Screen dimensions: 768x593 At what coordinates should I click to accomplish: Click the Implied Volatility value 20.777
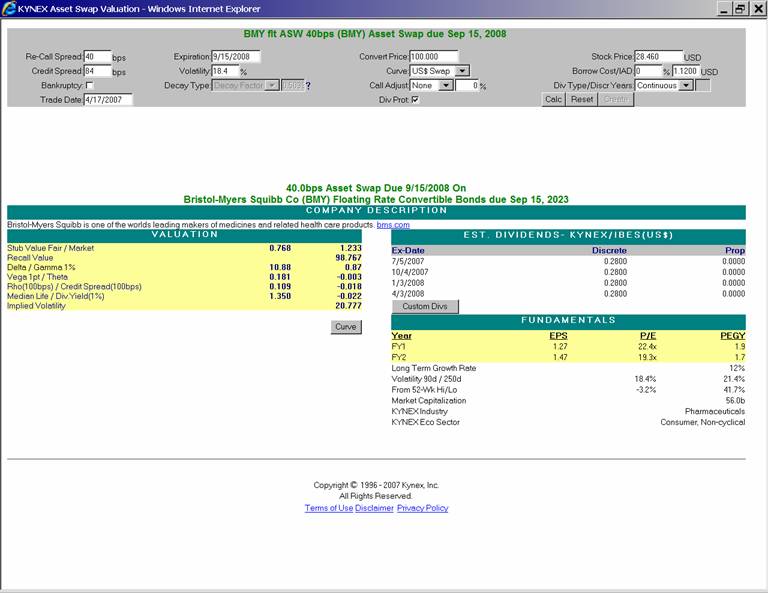(x=348, y=306)
